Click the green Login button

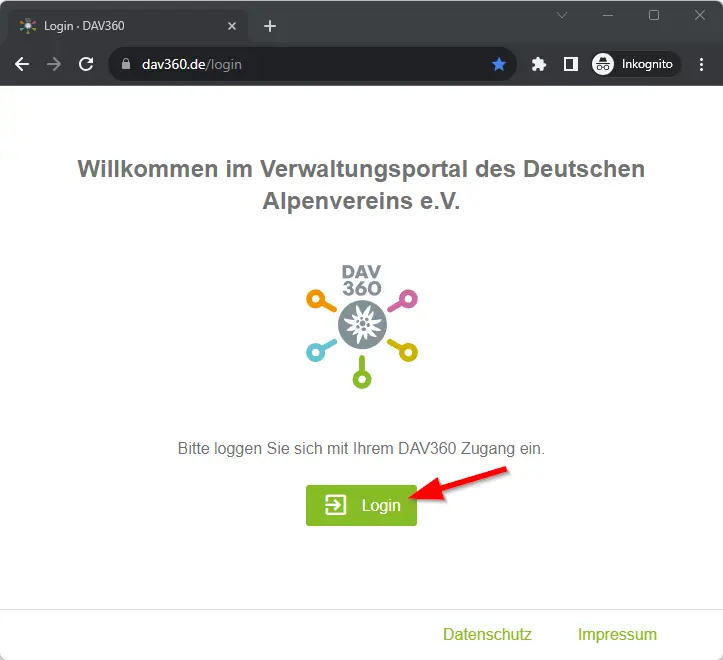click(x=361, y=505)
